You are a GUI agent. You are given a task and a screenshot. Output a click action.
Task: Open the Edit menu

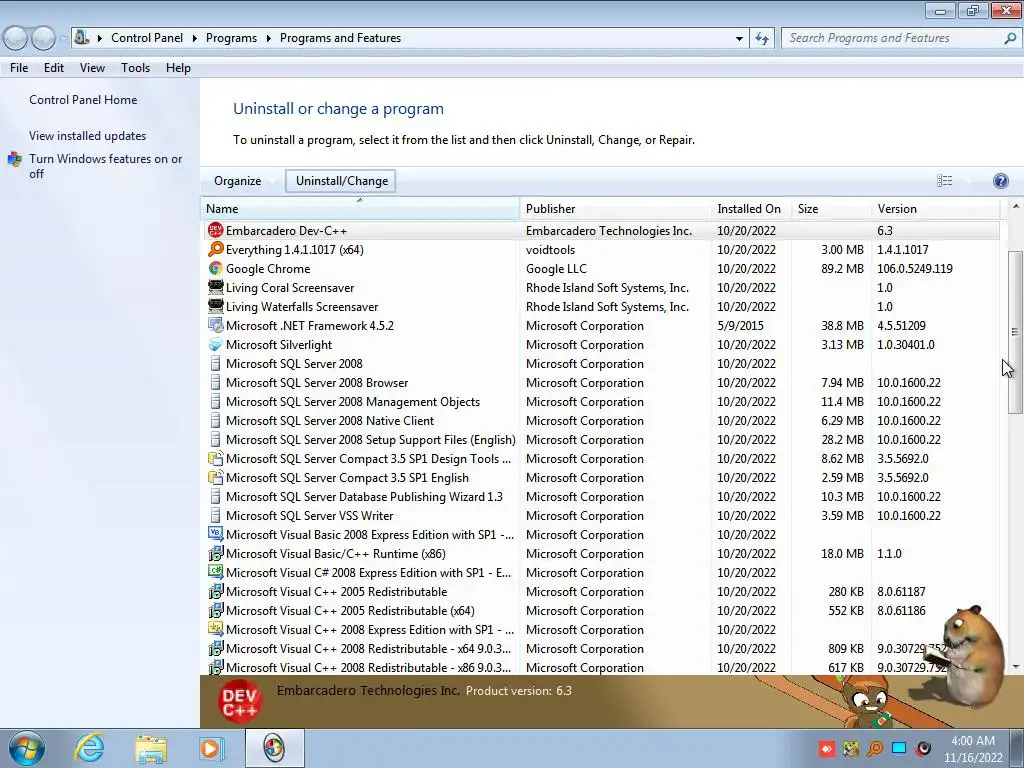pyautogui.click(x=54, y=68)
